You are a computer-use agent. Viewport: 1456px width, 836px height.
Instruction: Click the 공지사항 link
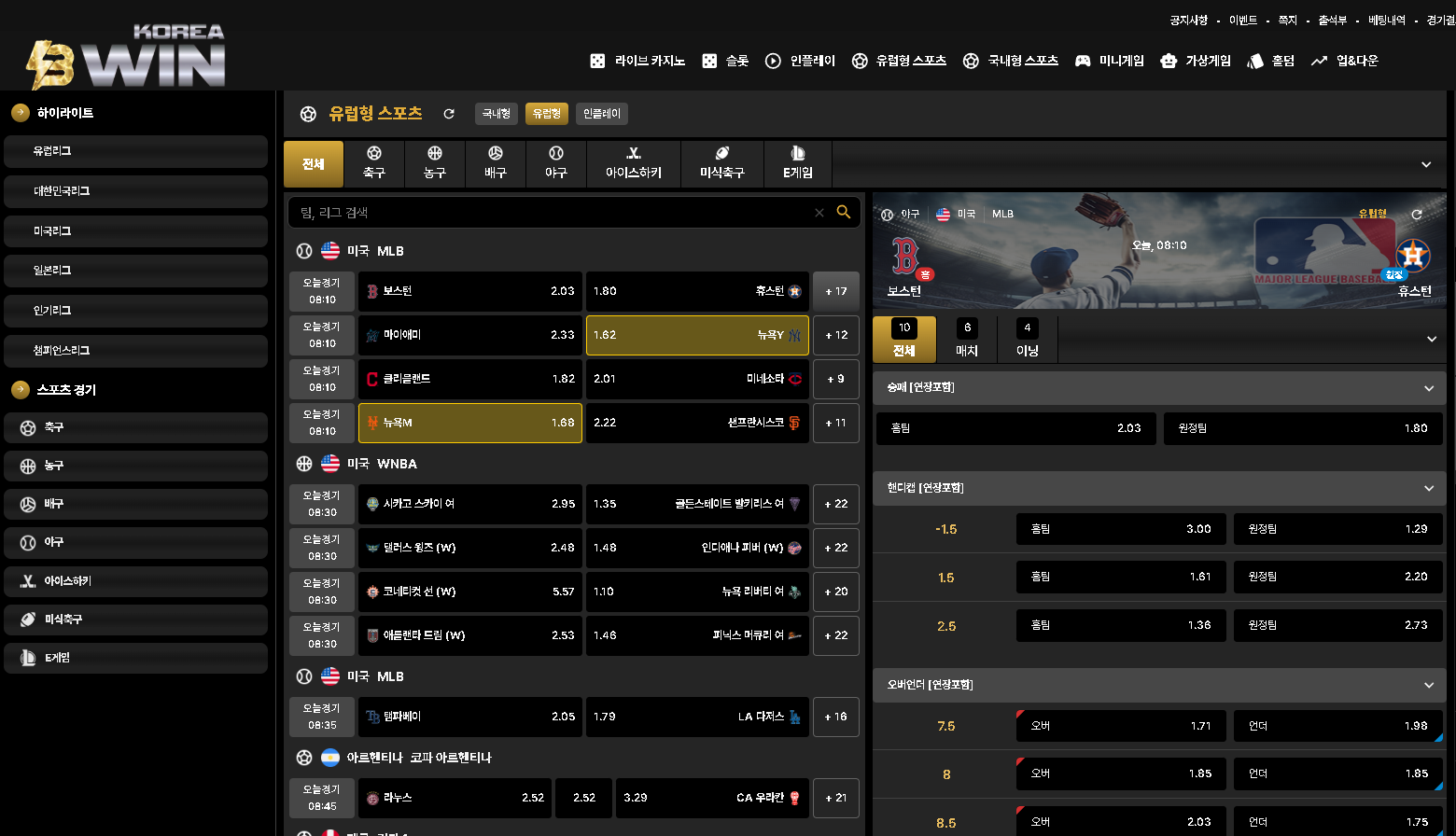click(1188, 20)
